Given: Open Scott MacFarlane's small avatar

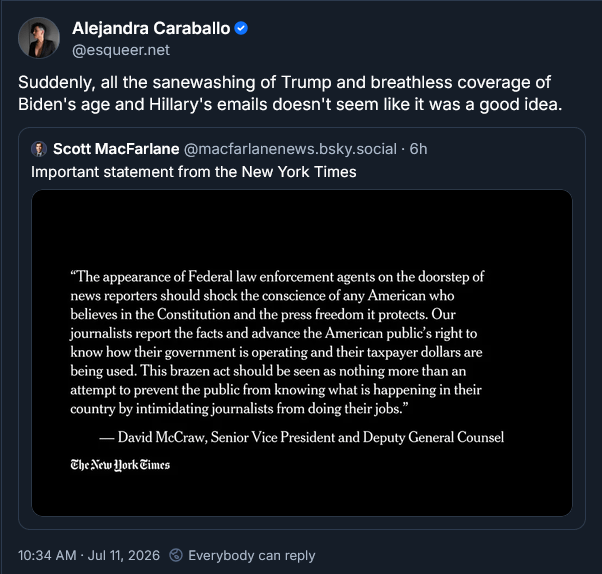Looking at the screenshot, I should pyautogui.click(x=39, y=149).
